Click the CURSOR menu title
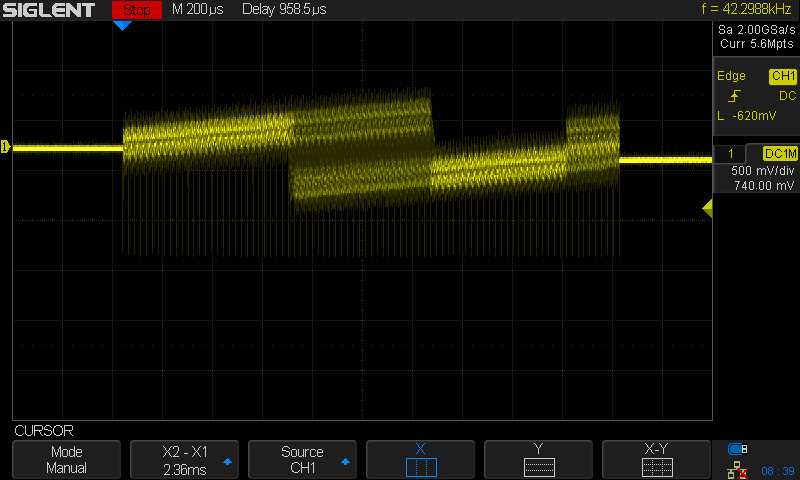800x480 pixels. [44, 431]
